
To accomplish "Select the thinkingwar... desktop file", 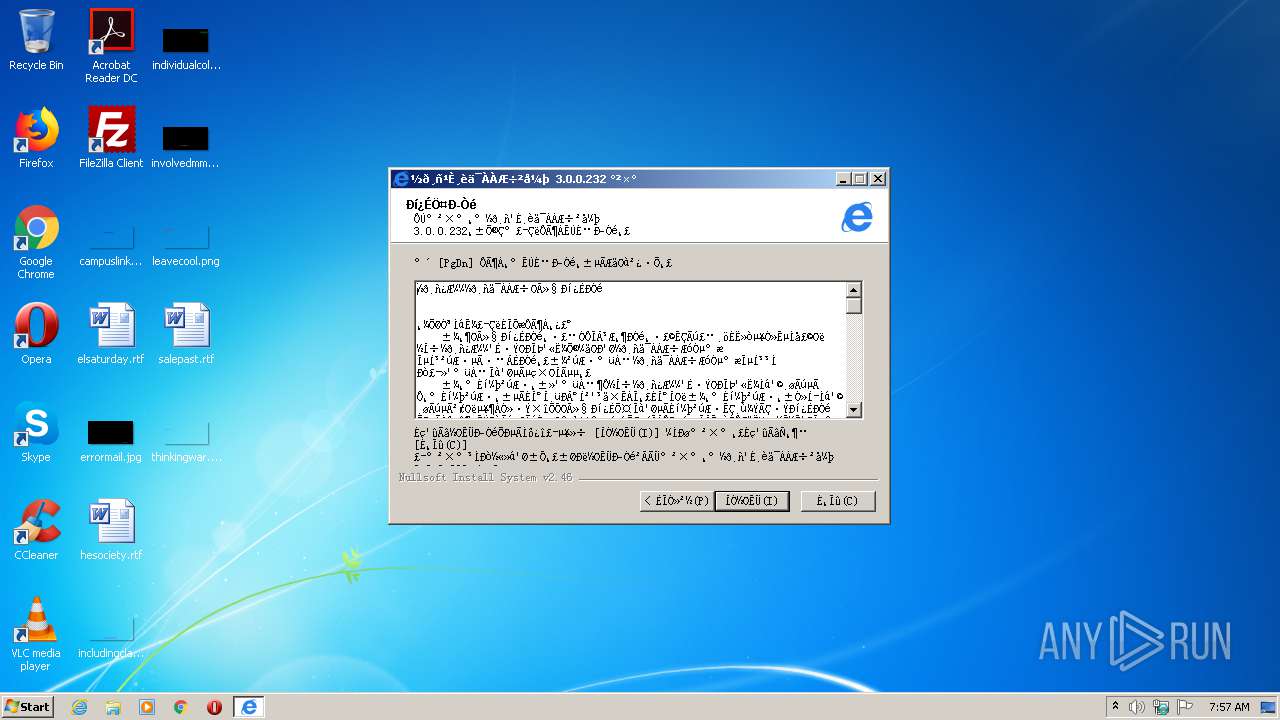I will tap(186, 441).
